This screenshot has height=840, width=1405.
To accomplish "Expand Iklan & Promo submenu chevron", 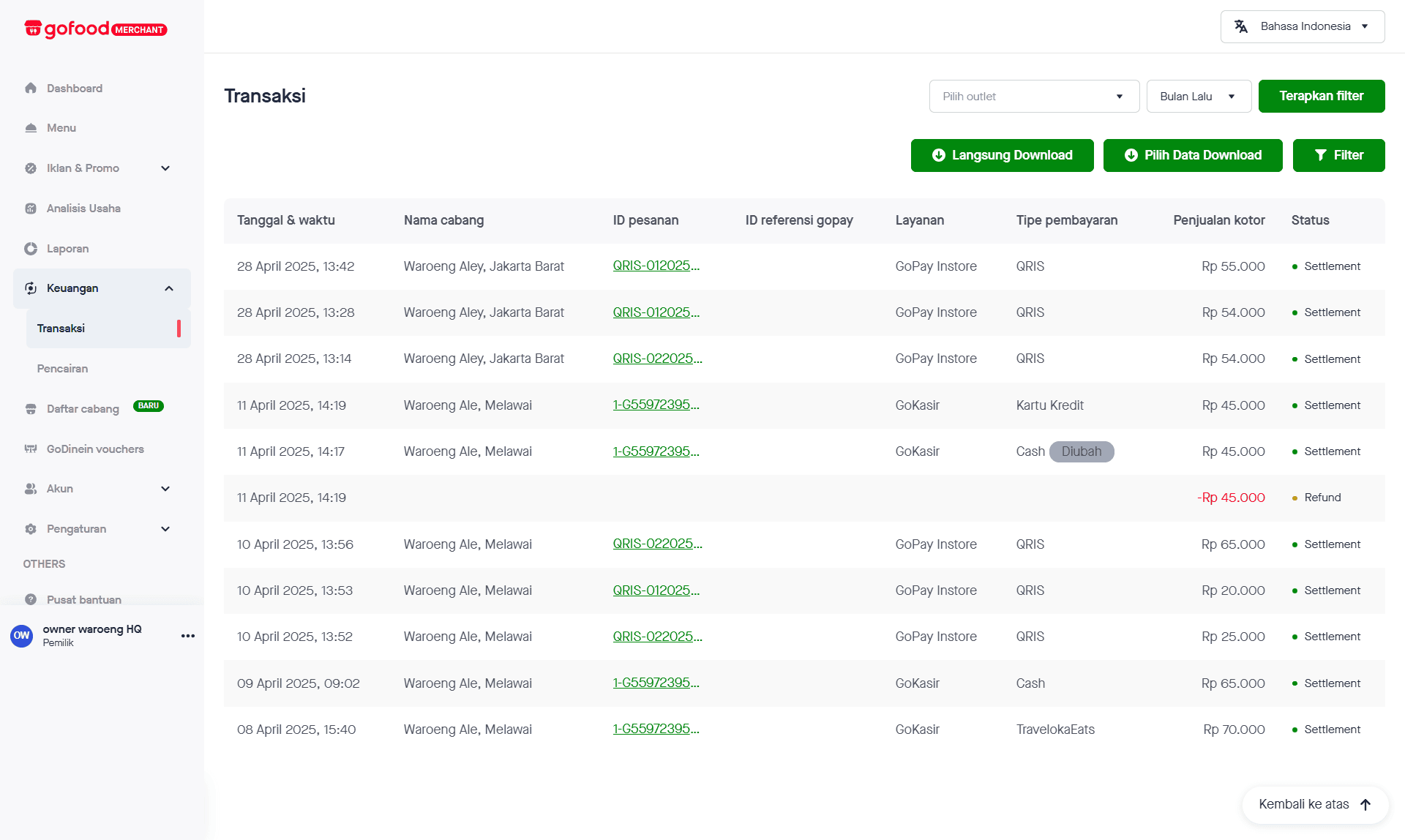I will coord(165,168).
